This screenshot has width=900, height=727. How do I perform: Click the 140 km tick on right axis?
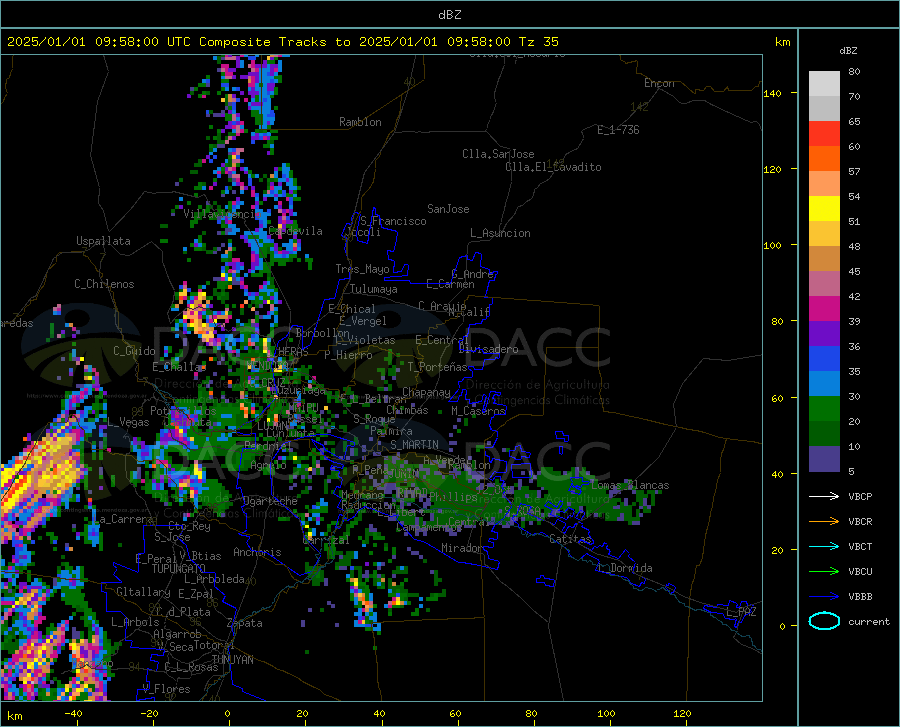(773, 94)
